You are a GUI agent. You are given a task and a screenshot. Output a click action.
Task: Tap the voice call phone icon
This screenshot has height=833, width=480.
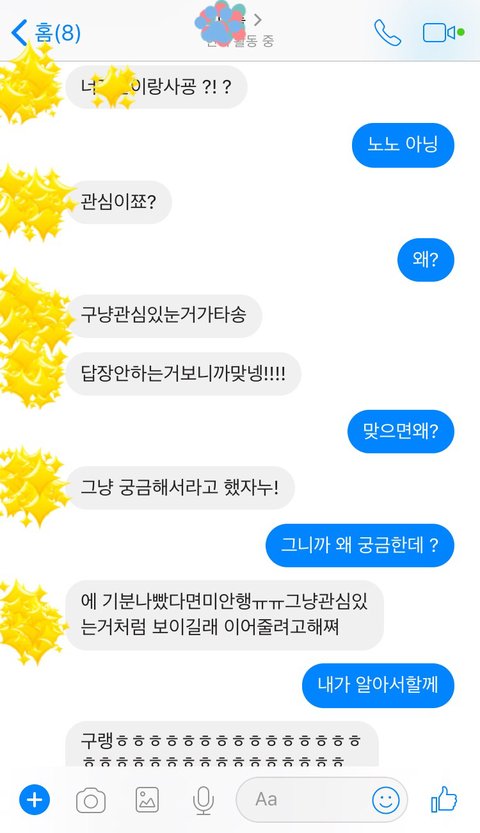tap(387, 32)
